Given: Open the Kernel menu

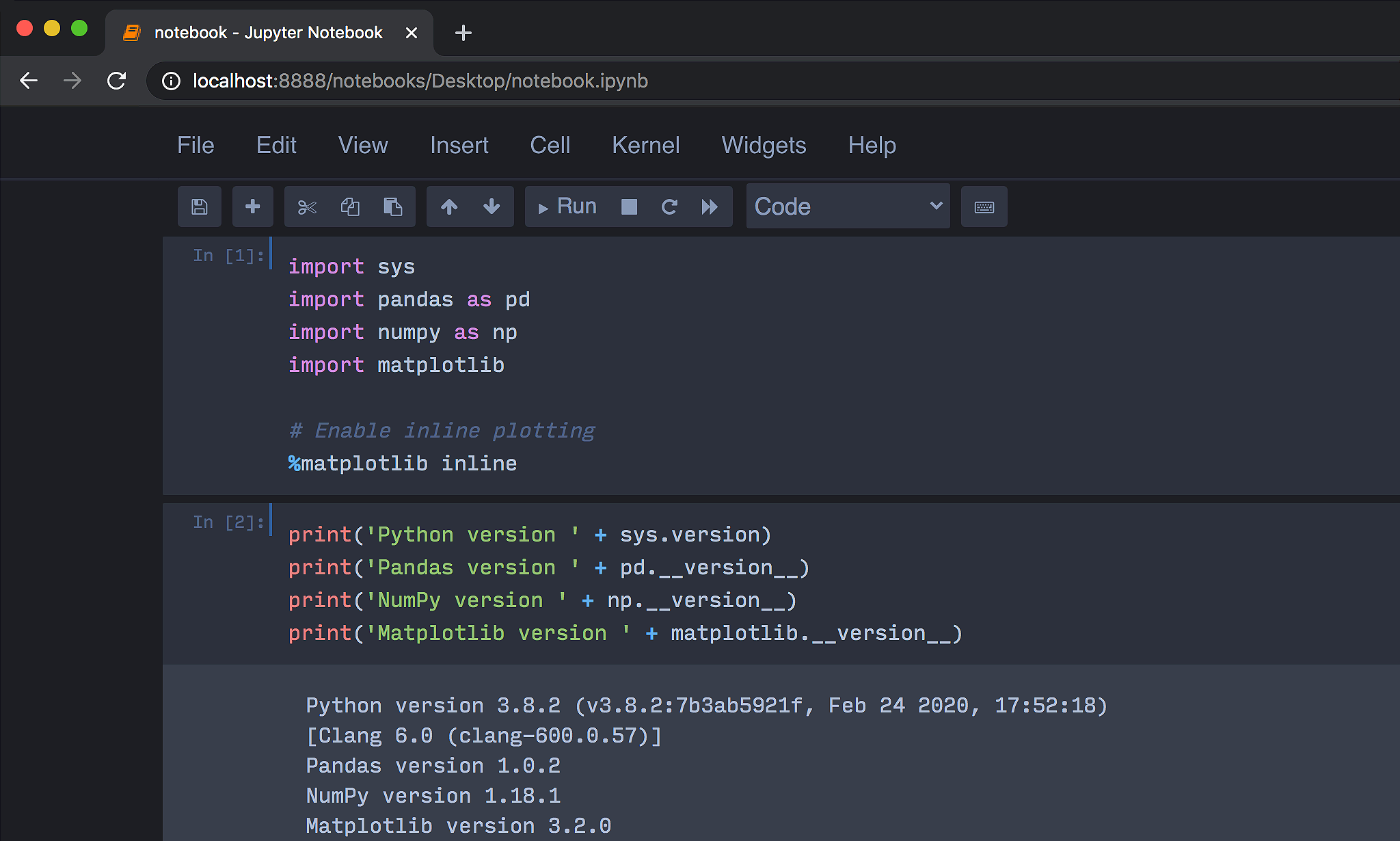Looking at the screenshot, I should [x=645, y=145].
